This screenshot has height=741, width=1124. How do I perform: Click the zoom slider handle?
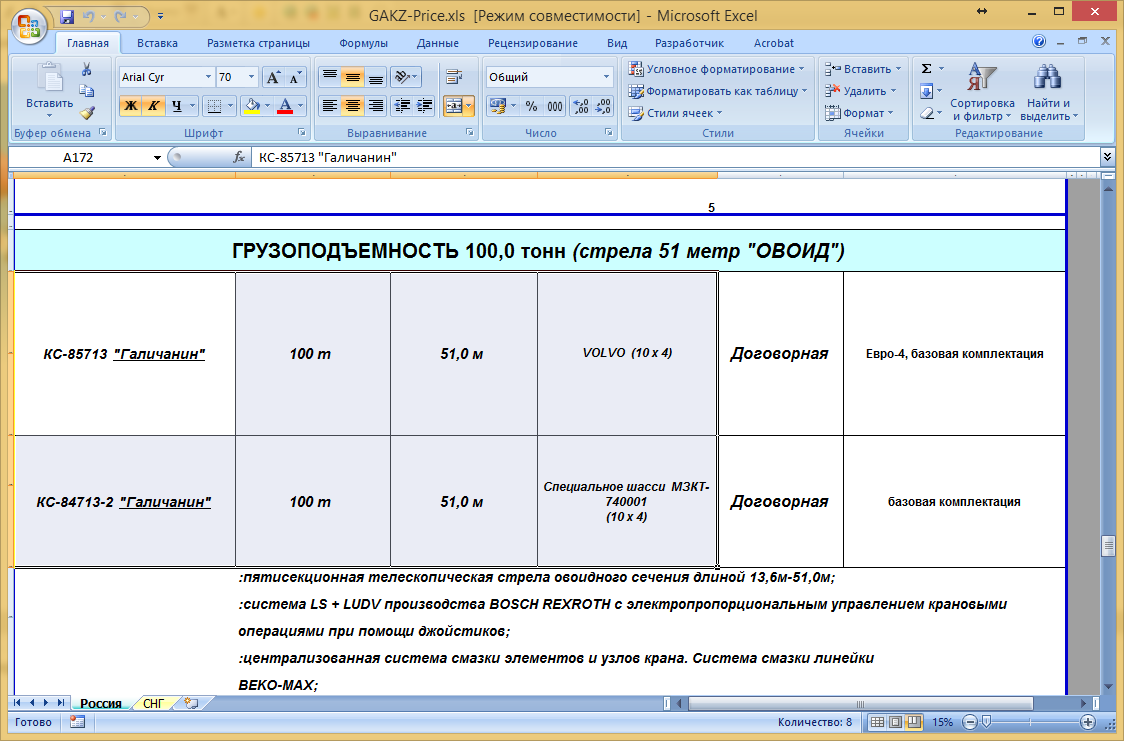pyautogui.click(x=986, y=722)
